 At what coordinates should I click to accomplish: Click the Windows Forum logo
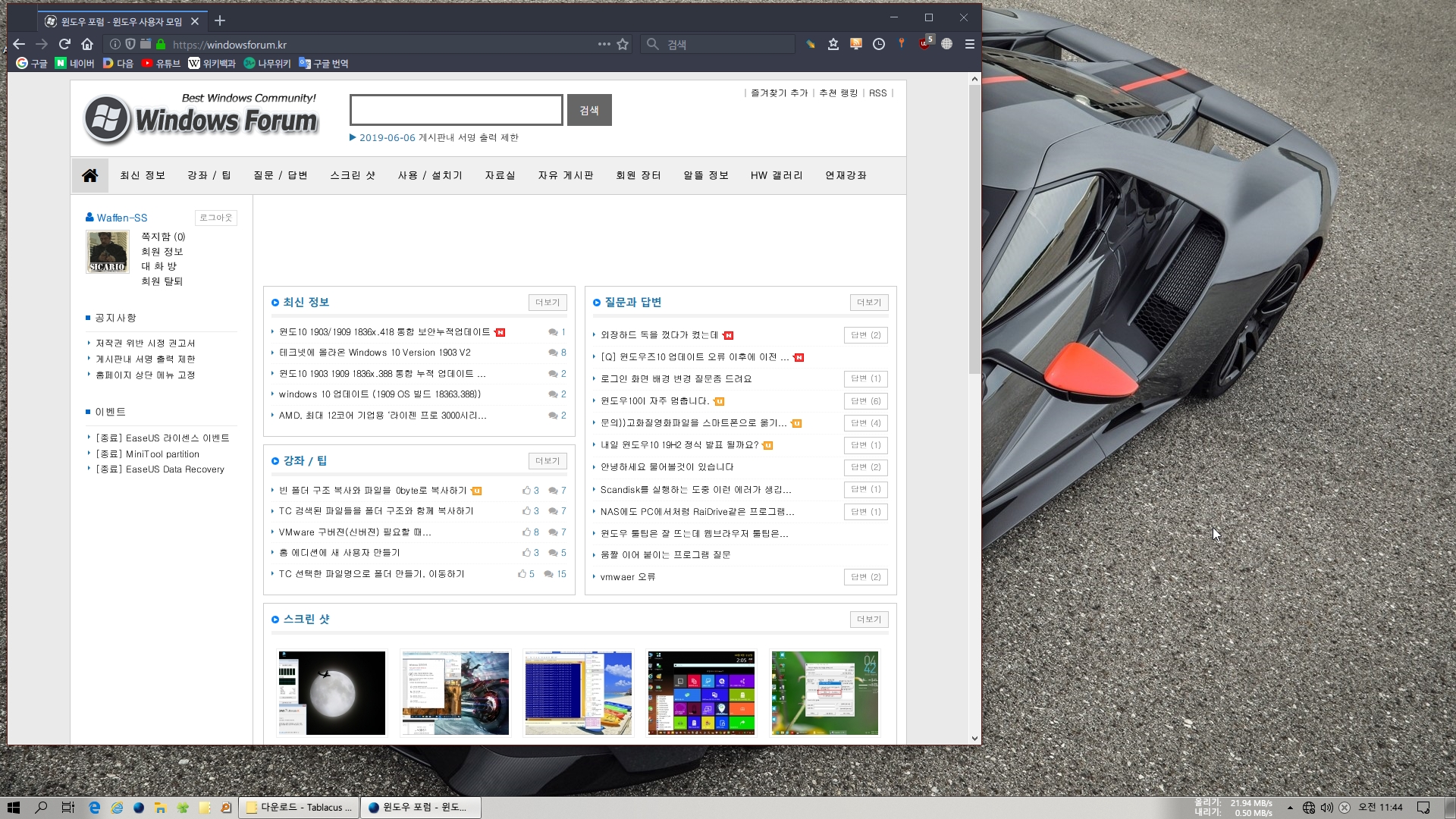coord(201,118)
